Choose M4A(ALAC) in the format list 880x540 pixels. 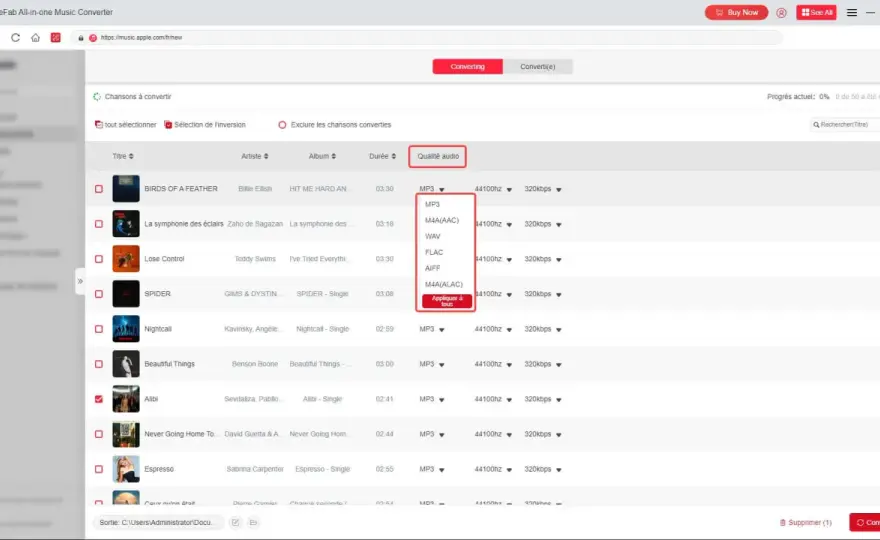pos(444,284)
